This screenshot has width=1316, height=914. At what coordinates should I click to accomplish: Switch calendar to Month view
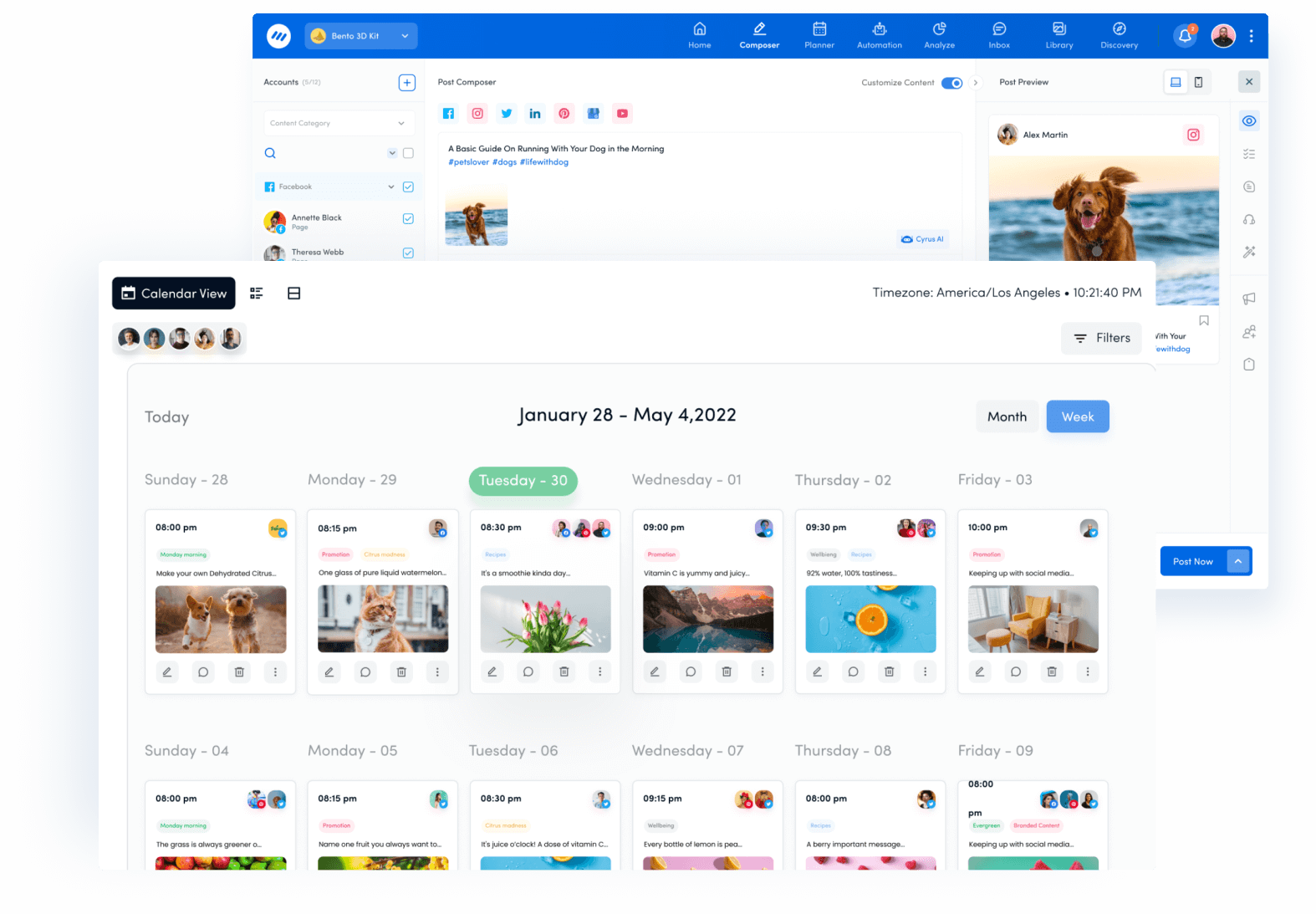pos(1007,416)
